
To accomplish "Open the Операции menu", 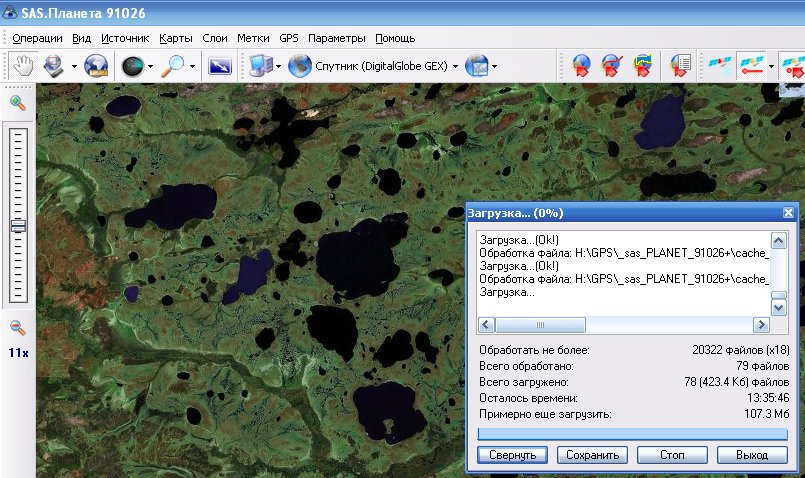I will tap(37, 38).
